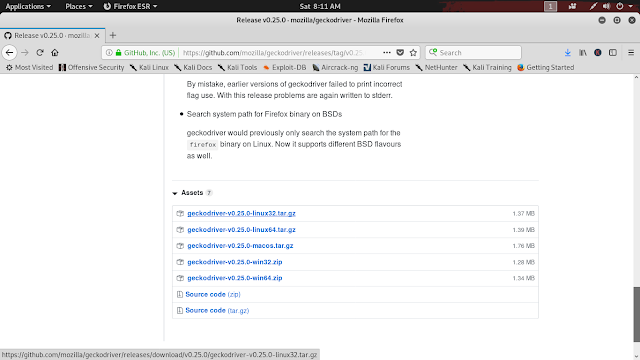The height and width of the screenshot is (360, 640).
Task: Download geckodriver-v0.25.0-macos.tar.gz
Action: 240,246
